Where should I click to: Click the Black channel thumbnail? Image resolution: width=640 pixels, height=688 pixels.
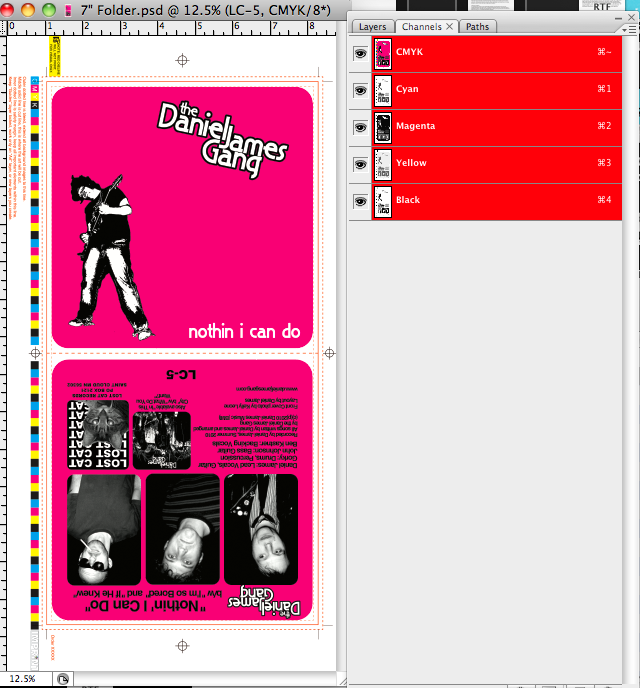(x=381, y=201)
